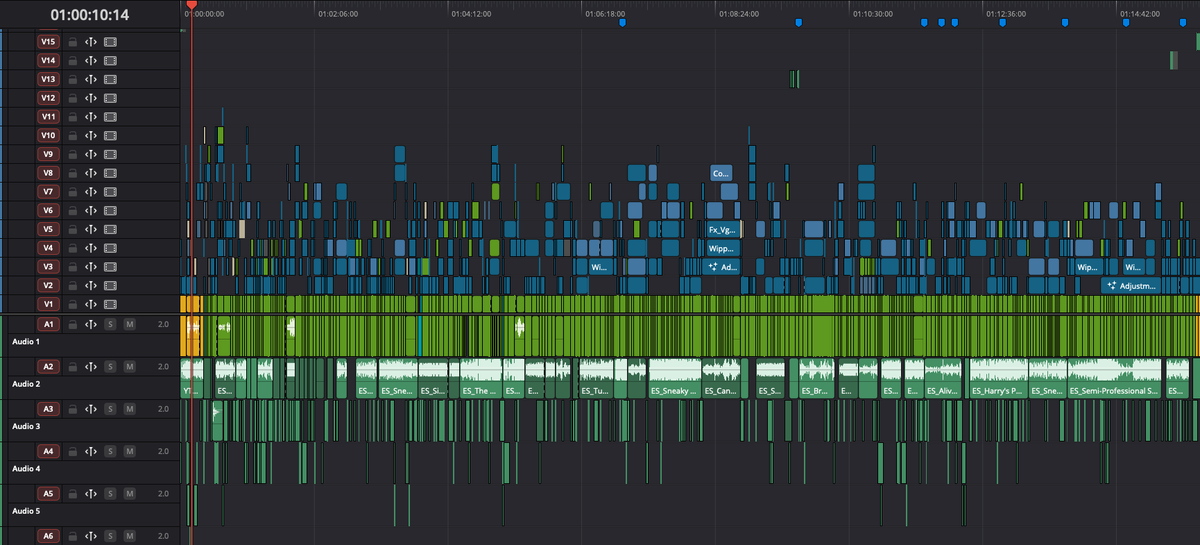Select the V1 track destination button
This screenshot has width=1200, height=545.
pyautogui.click(x=48, y=304)
